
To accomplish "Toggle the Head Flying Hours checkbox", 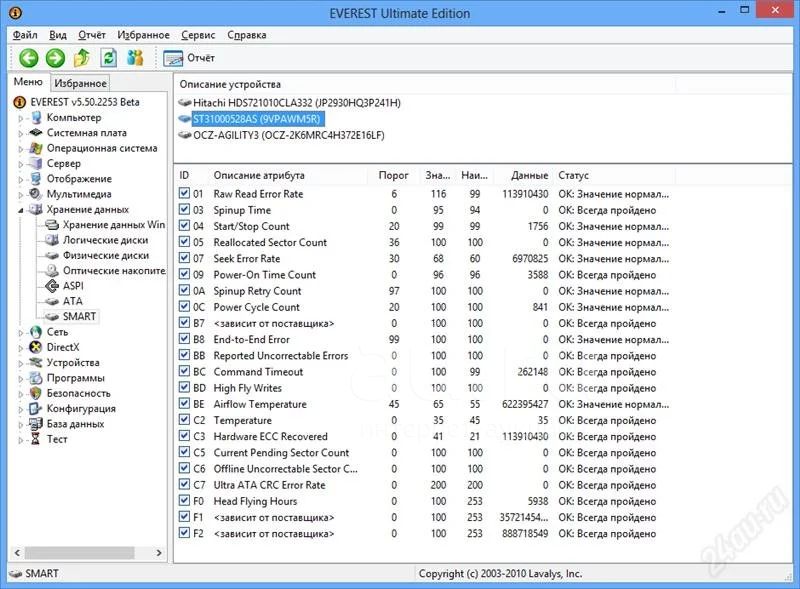I will pos(184,501).
